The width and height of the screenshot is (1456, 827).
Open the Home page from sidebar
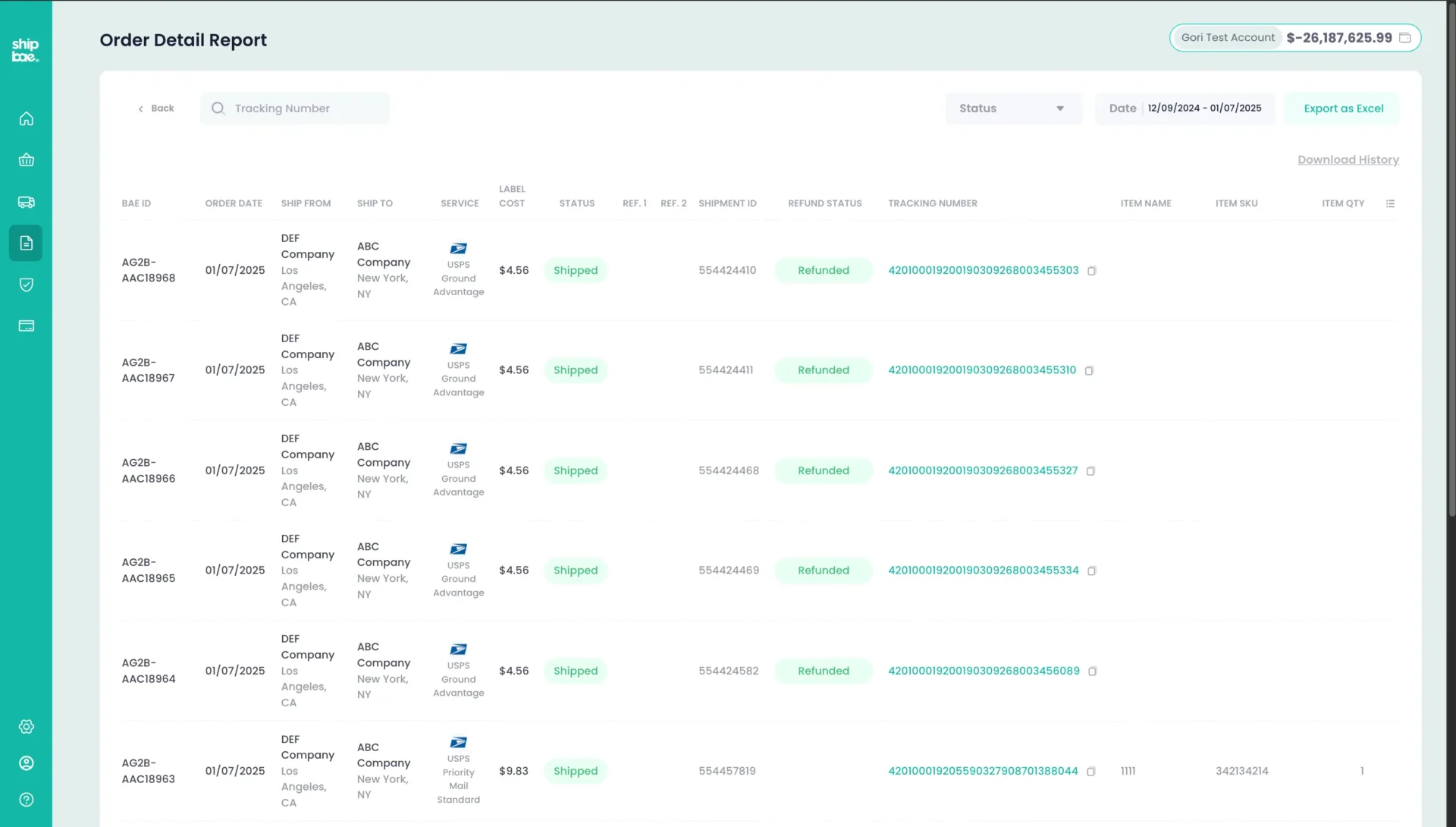(26, 119)
